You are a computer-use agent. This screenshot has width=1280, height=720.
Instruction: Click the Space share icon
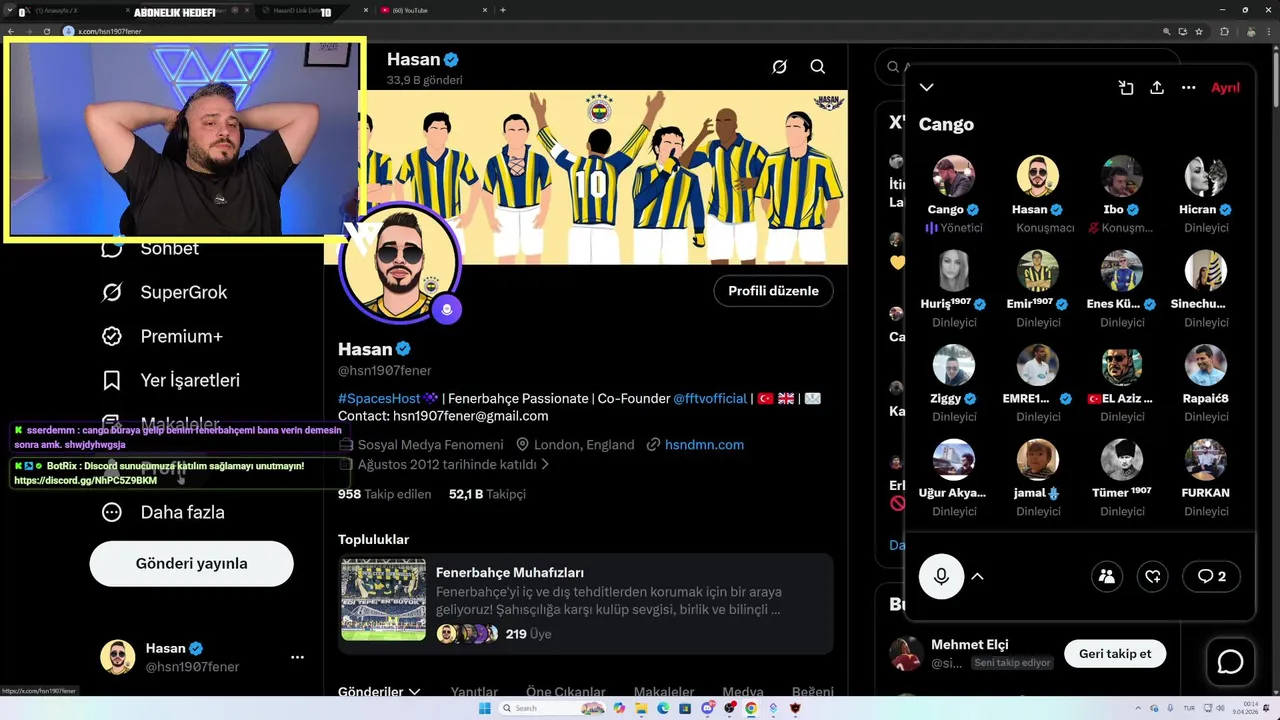[1157, 87]
